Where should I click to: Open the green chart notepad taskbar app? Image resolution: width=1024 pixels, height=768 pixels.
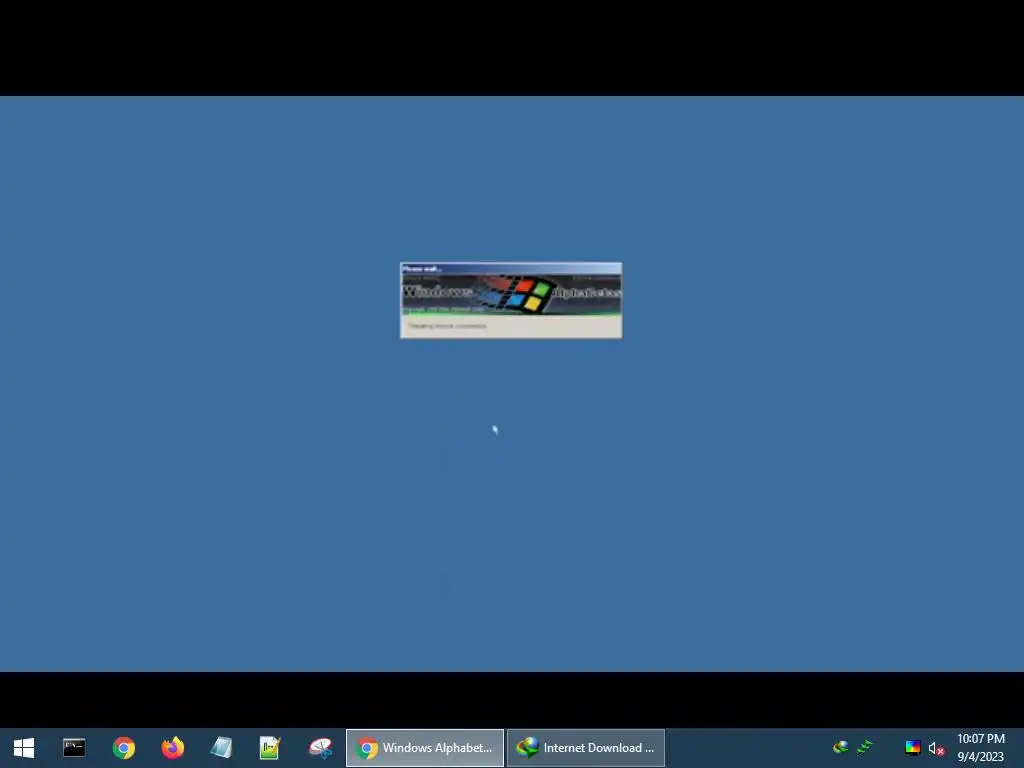[x=270, y=748]
